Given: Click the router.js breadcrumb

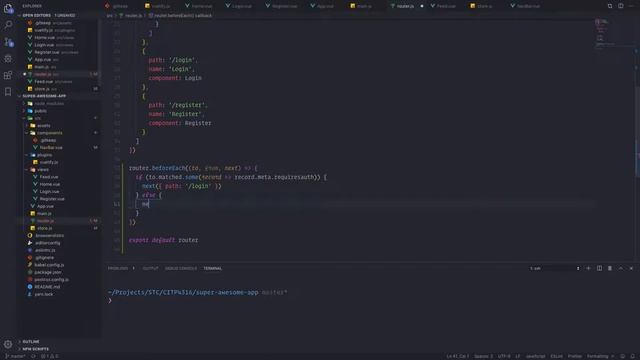Looking at the screenshot, I should click(x=131, y=16).
